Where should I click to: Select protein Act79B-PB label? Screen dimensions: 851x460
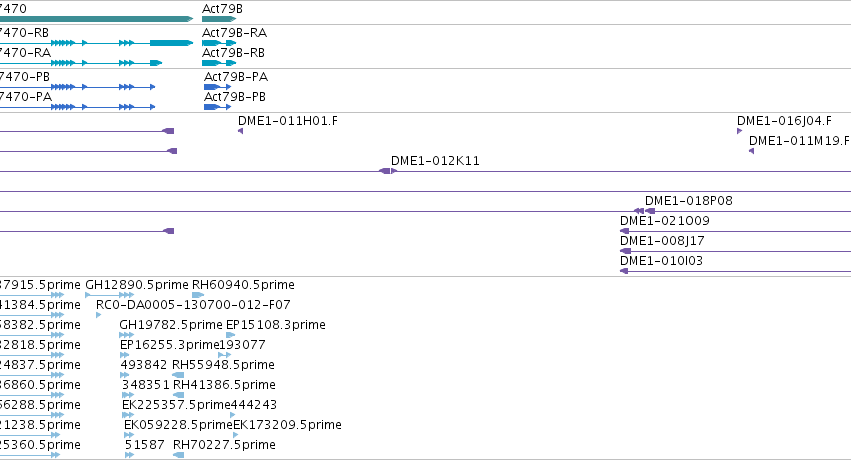pyautogui.click(x=234, y=97)
